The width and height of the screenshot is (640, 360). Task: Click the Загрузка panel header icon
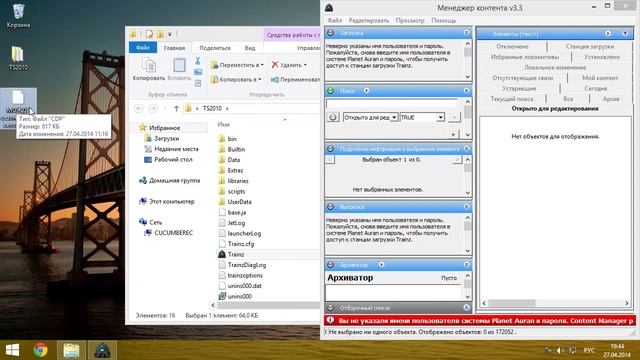pos(330,33)
